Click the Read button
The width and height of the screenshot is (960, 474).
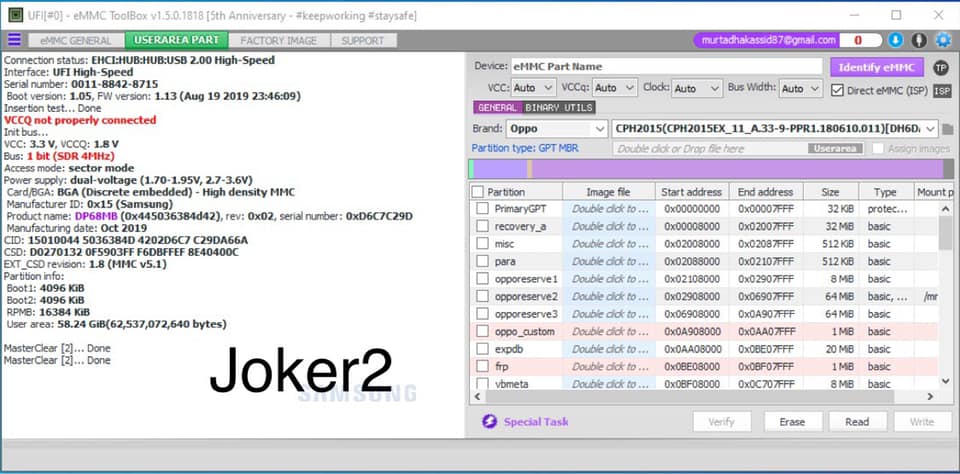click(857, 422)
